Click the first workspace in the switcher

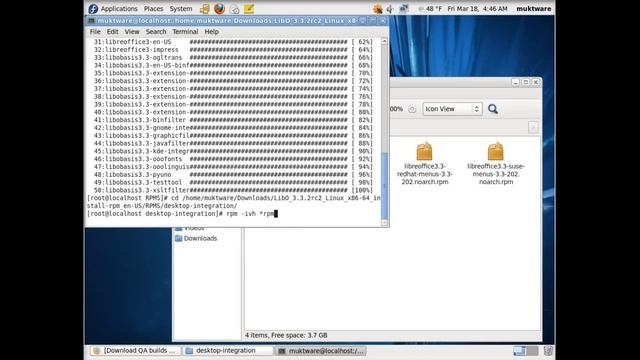[519, 351]
